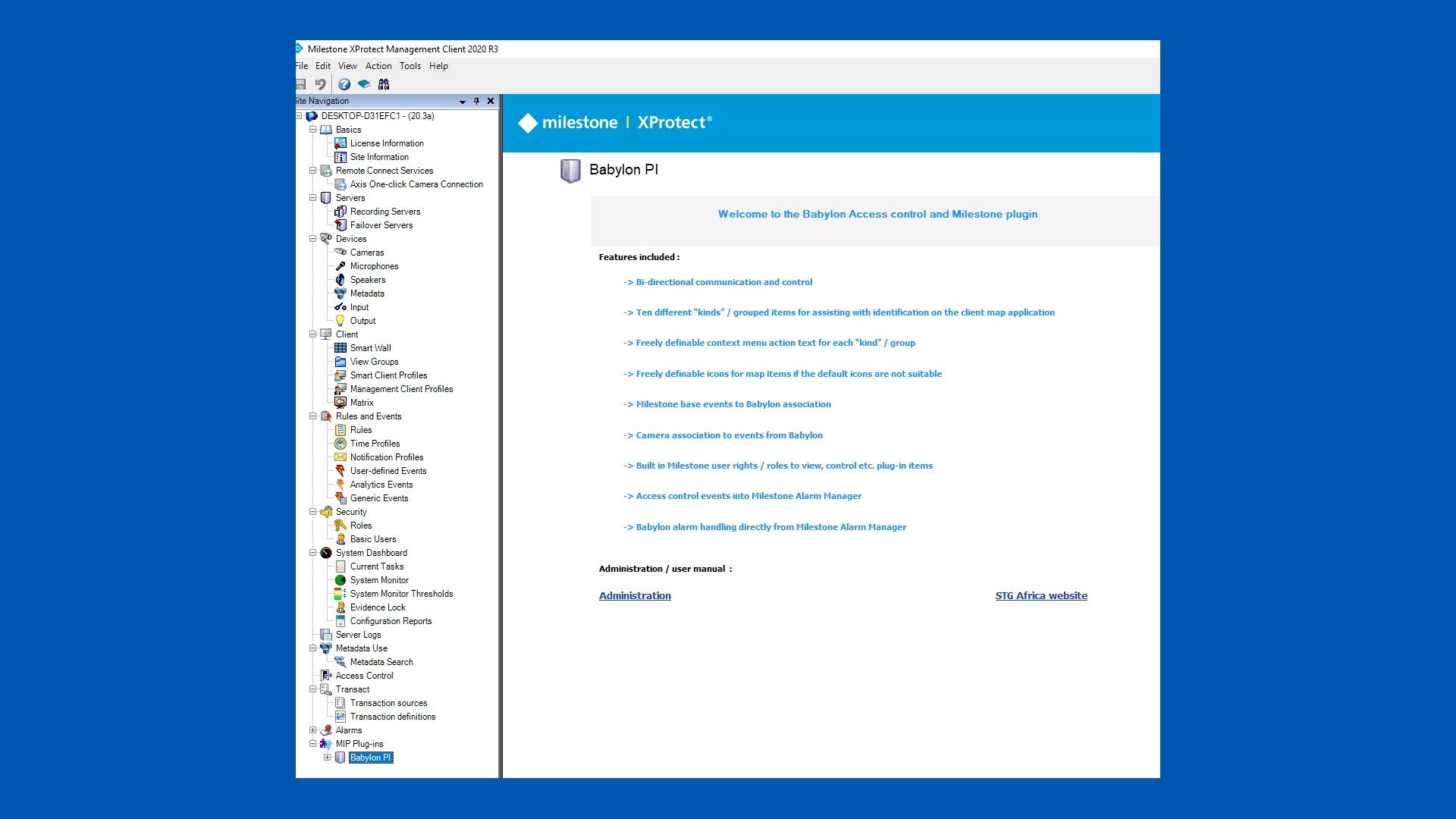Click the binoculars search toolbar icon
The height and width of the screenshot is (819, 1456).
coord(384,84)
